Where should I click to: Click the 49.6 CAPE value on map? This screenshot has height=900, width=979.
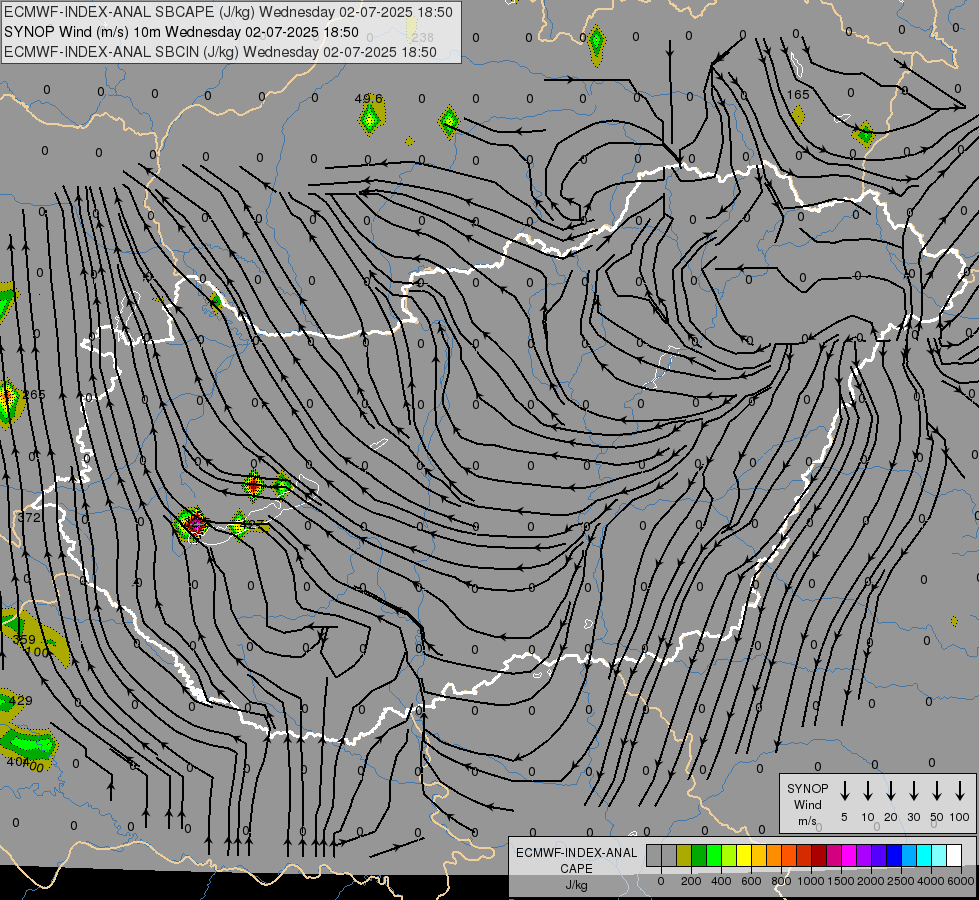(368, 99)
